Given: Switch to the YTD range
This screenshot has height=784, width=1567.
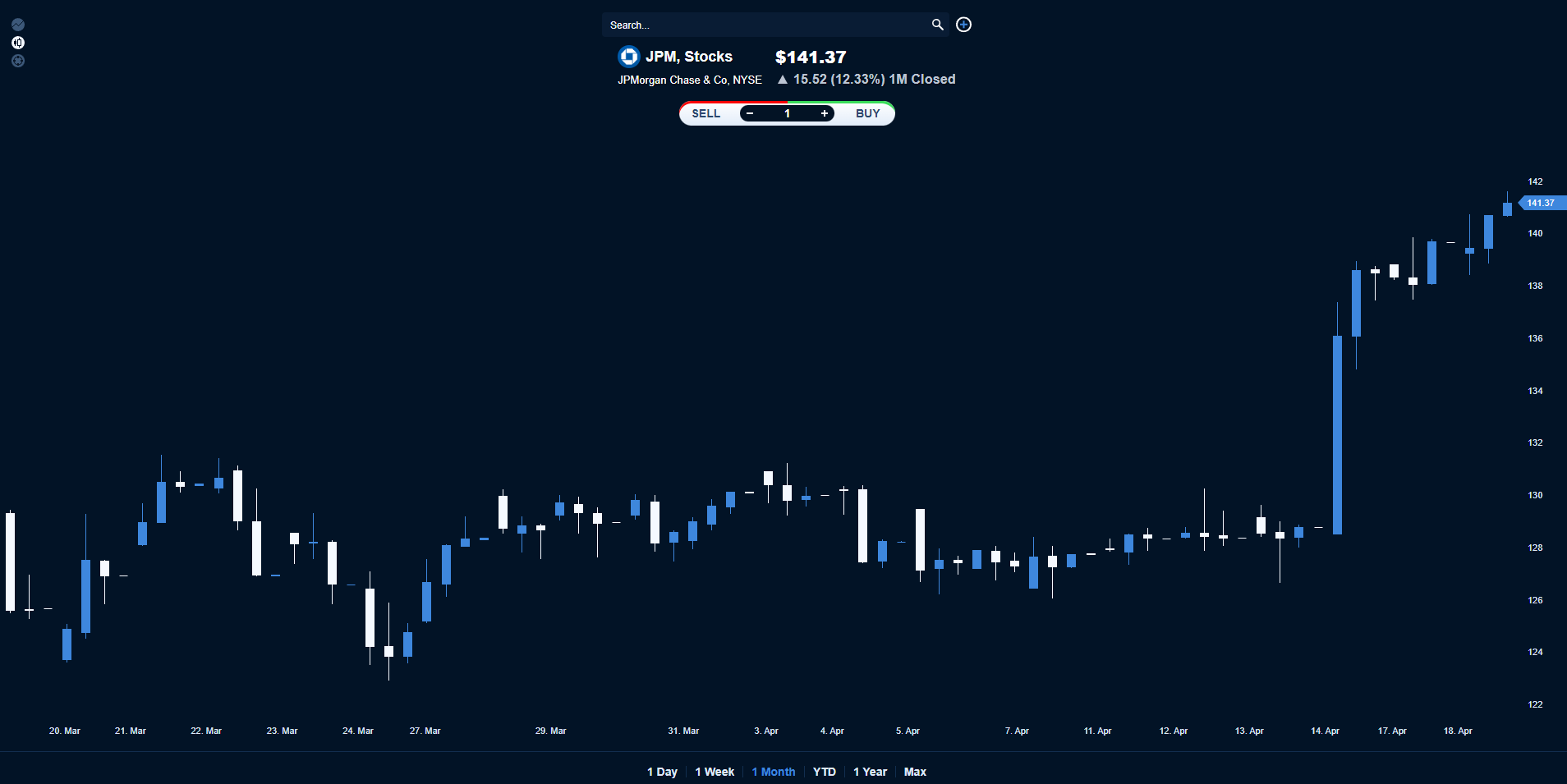Looking at the screenshot, I should pos(825,772).
